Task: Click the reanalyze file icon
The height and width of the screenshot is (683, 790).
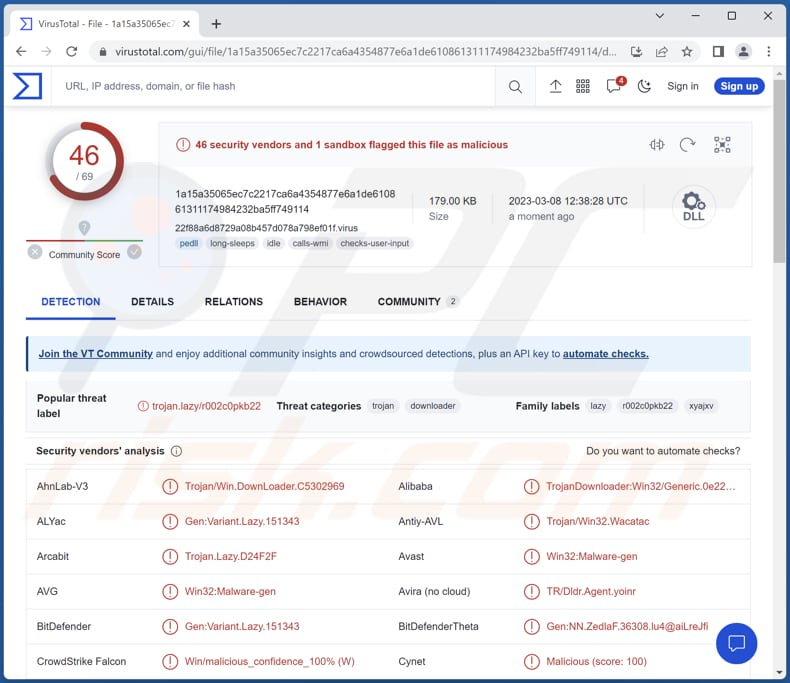Action: [687, 145]
